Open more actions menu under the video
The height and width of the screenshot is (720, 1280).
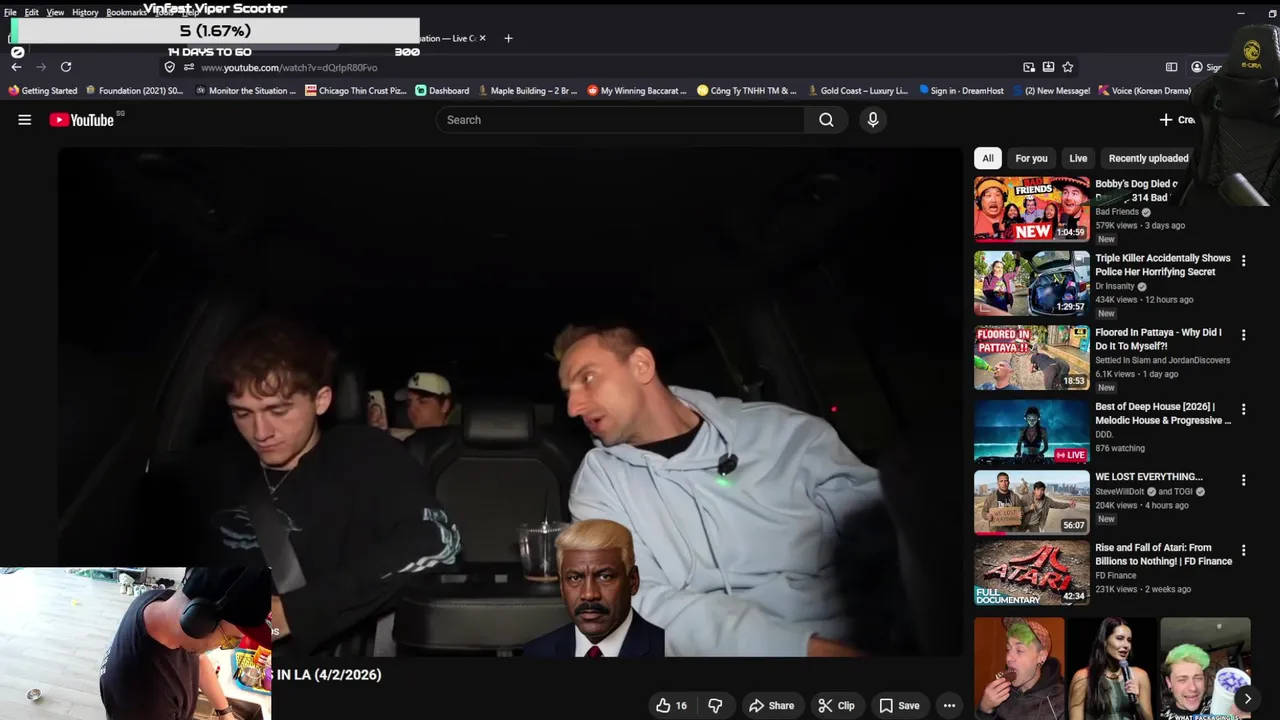[x=949, y=706]
